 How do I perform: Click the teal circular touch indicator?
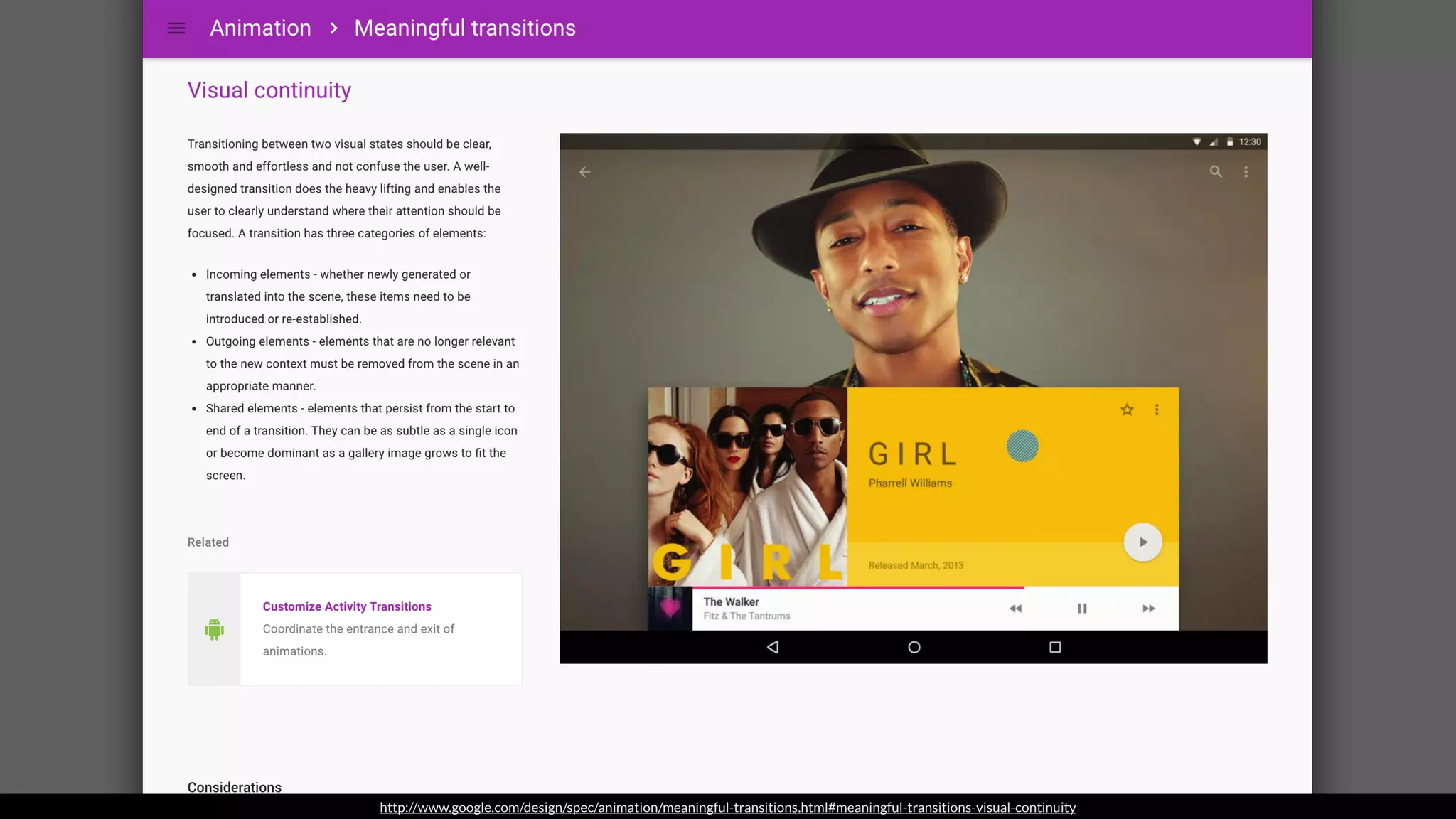pyautogui.click(x=1022, y=446)
